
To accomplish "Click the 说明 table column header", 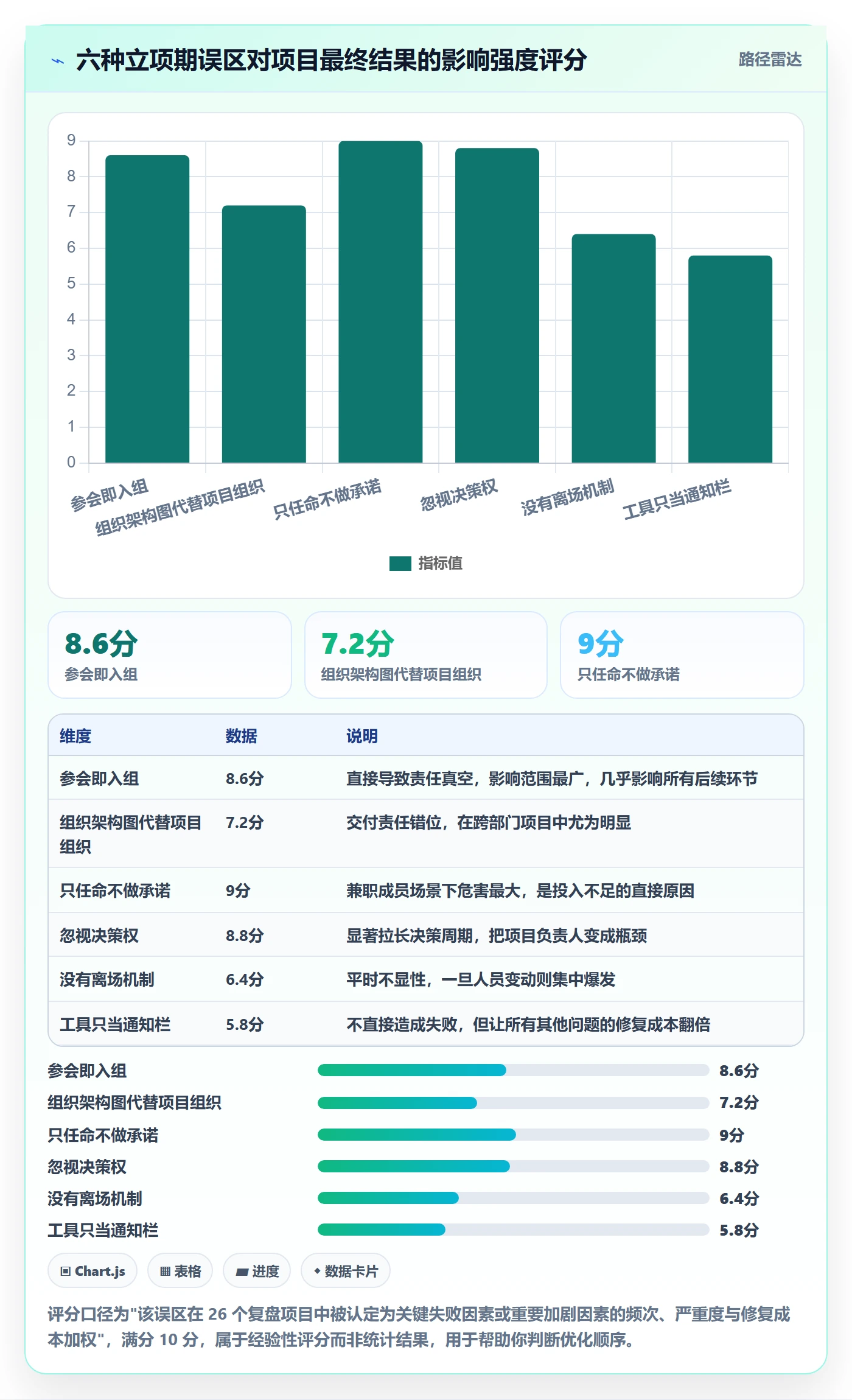I will [x=362, y=736].
